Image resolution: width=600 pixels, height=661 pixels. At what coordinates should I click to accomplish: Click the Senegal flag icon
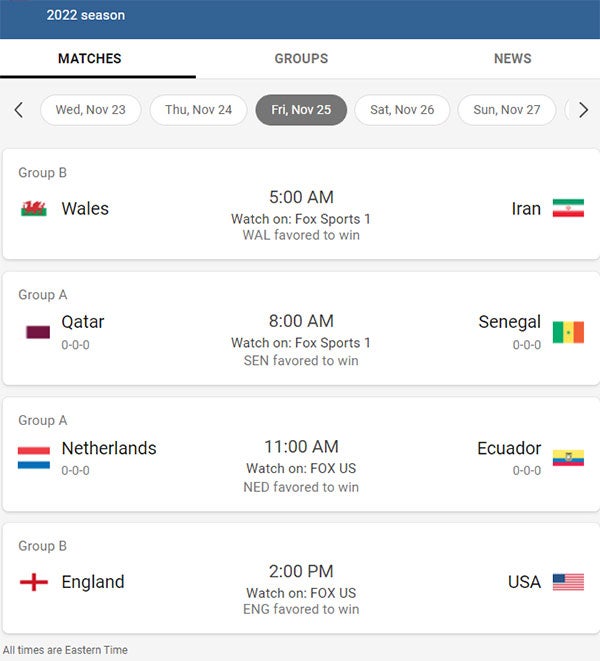[568, 332]
